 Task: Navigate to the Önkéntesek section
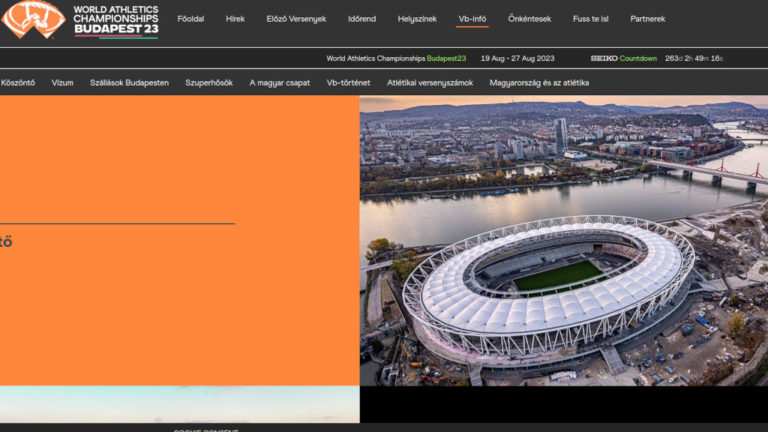click(529, 19)
